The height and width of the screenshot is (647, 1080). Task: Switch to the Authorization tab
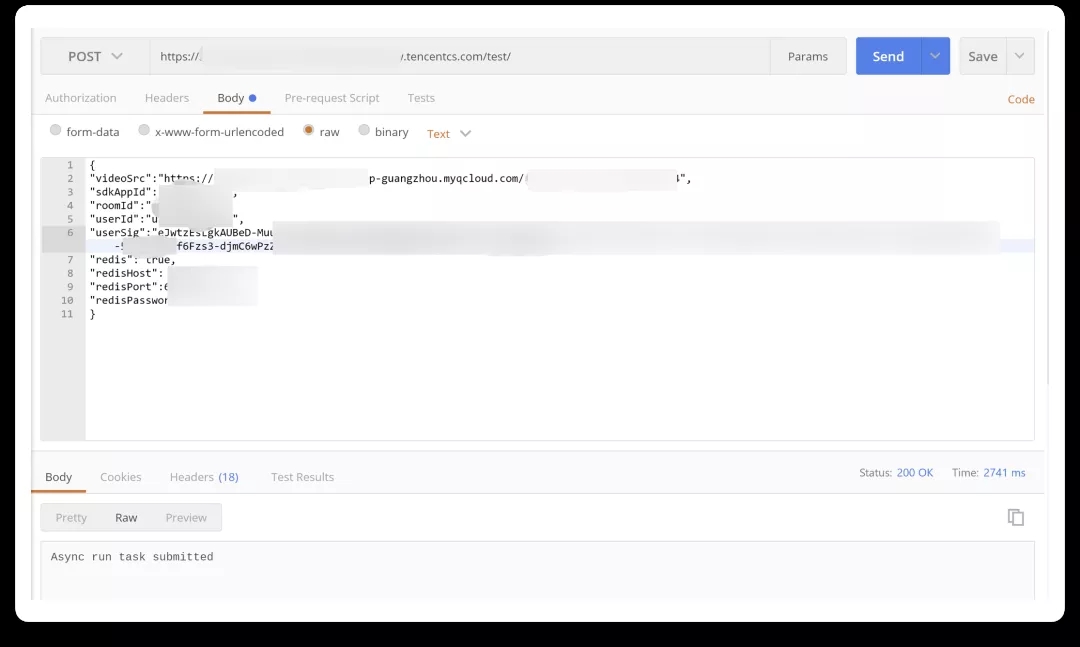(81, 98)
